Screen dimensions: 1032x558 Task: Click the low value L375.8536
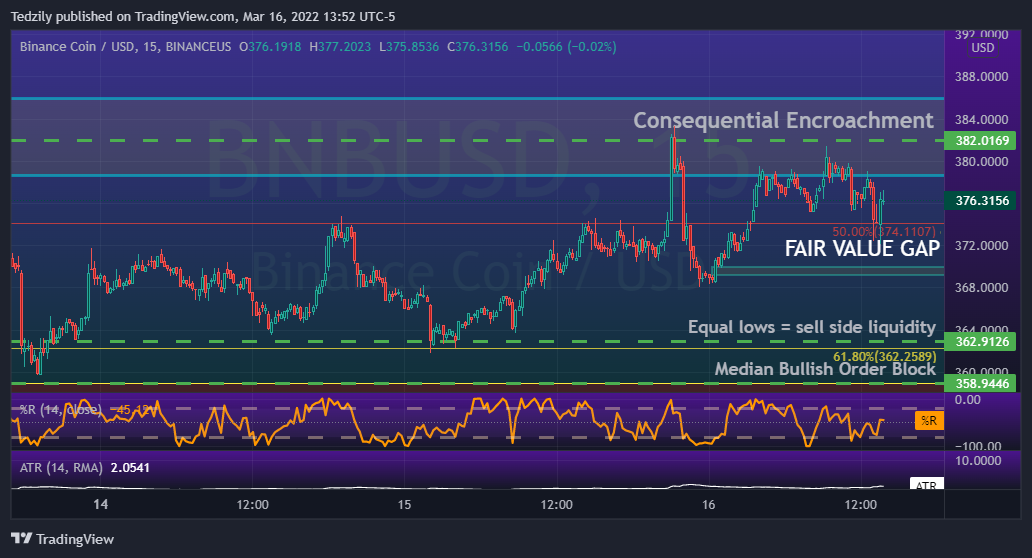[409, 47]
